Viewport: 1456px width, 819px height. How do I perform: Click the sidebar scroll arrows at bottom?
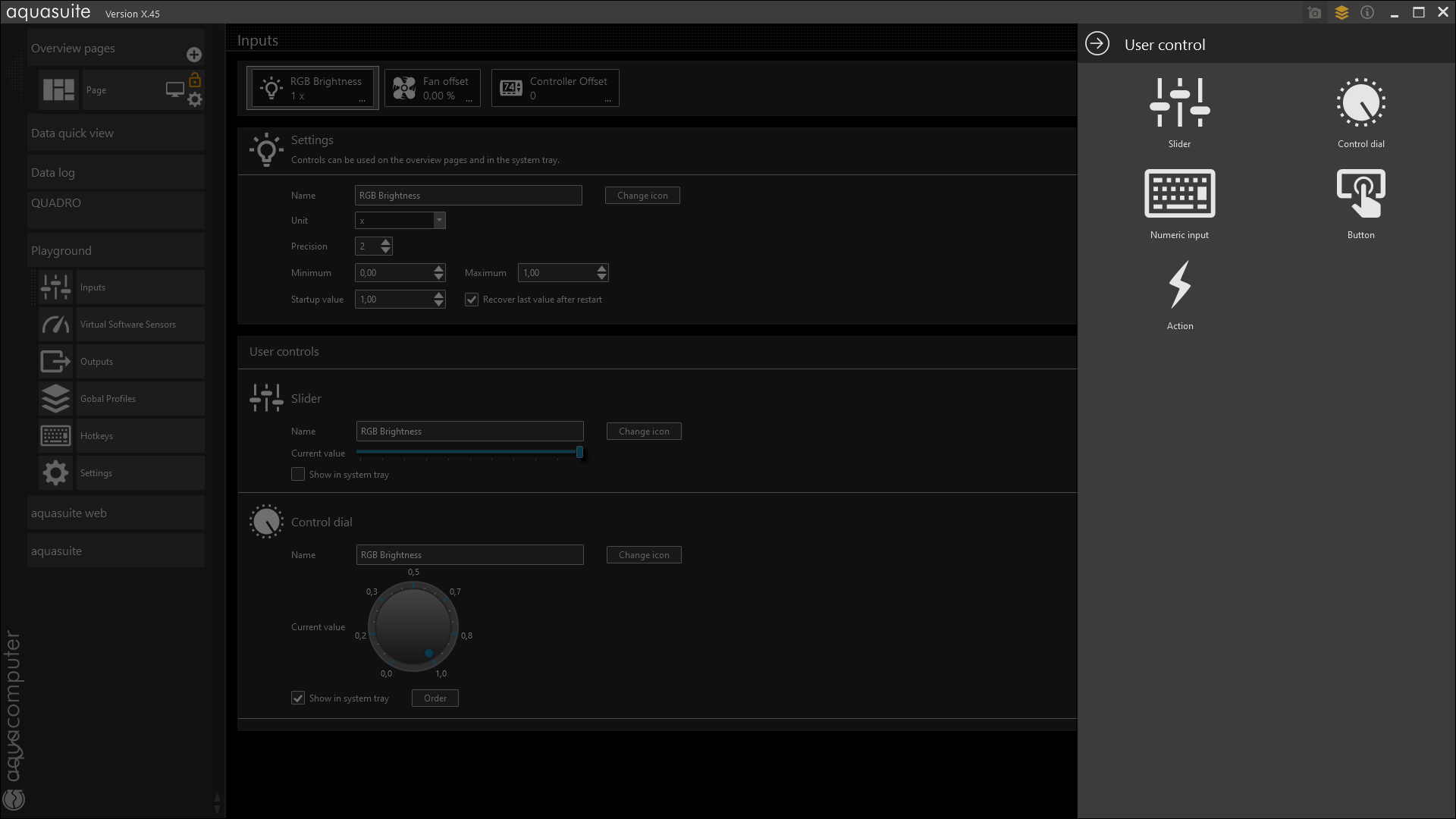217,803
